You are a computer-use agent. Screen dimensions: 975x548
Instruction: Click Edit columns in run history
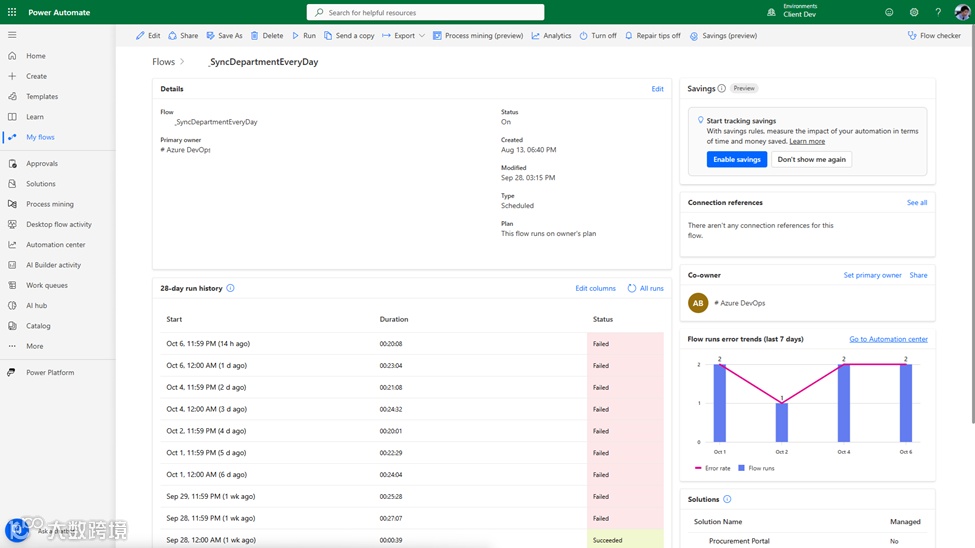coord(595,289)
